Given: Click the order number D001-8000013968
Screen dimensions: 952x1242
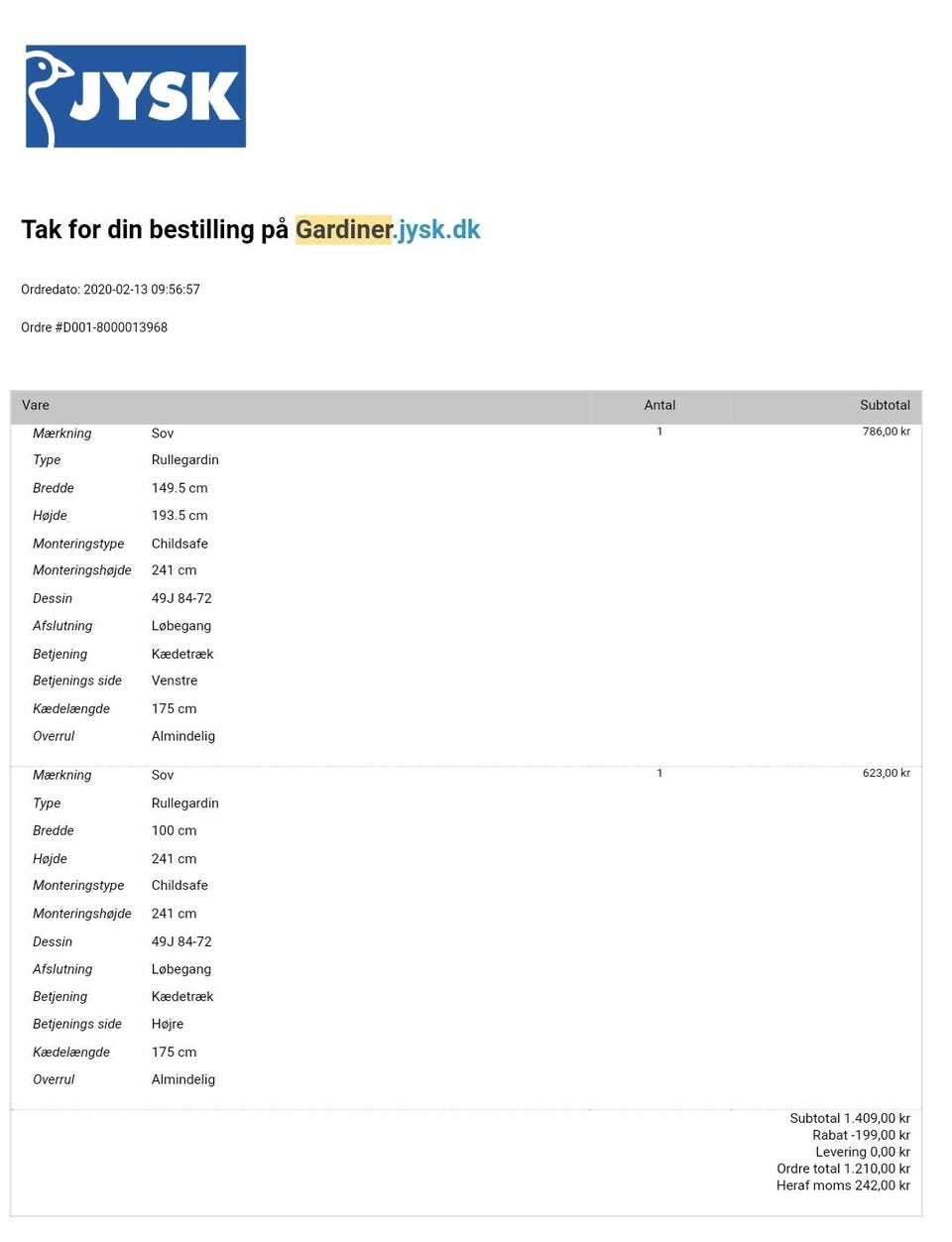Looking at the screenshot, I should click(x=115, y=327).
